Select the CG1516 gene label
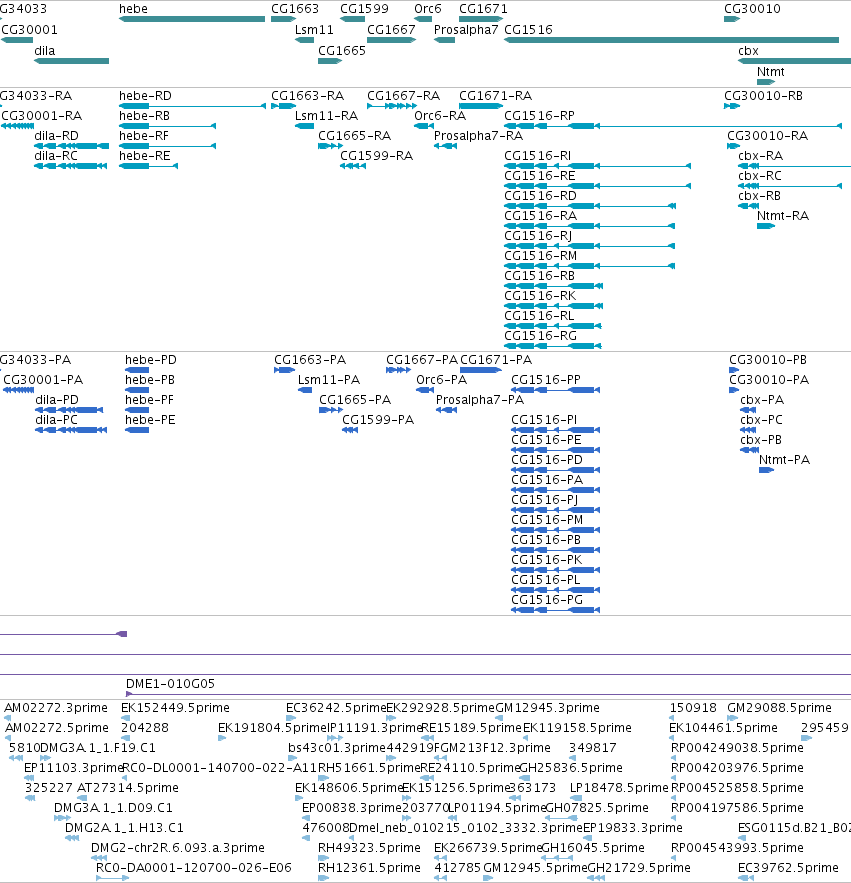851x883 pixels. point(528,30)
